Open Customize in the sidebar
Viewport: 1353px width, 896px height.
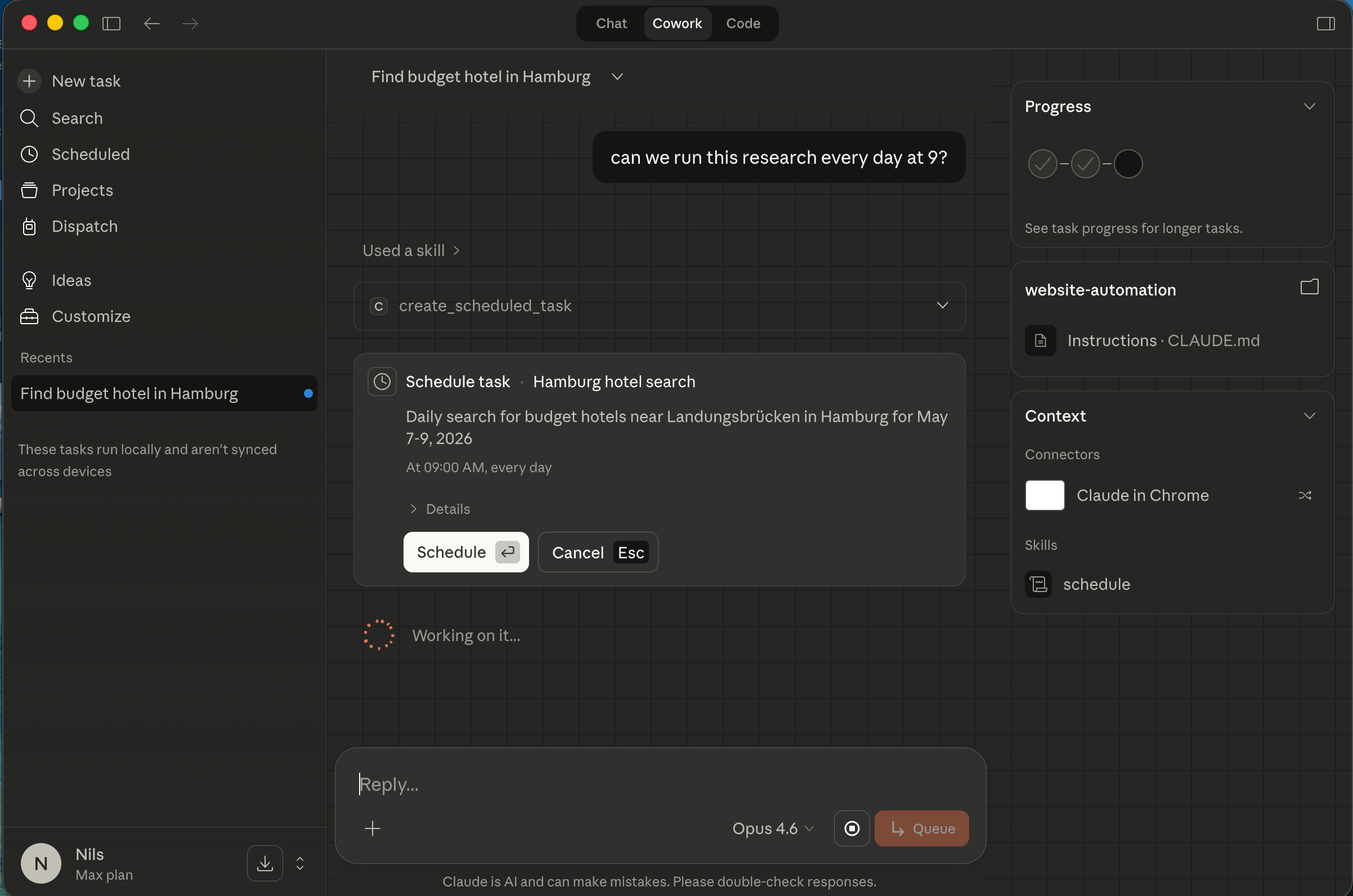point(91,316)
